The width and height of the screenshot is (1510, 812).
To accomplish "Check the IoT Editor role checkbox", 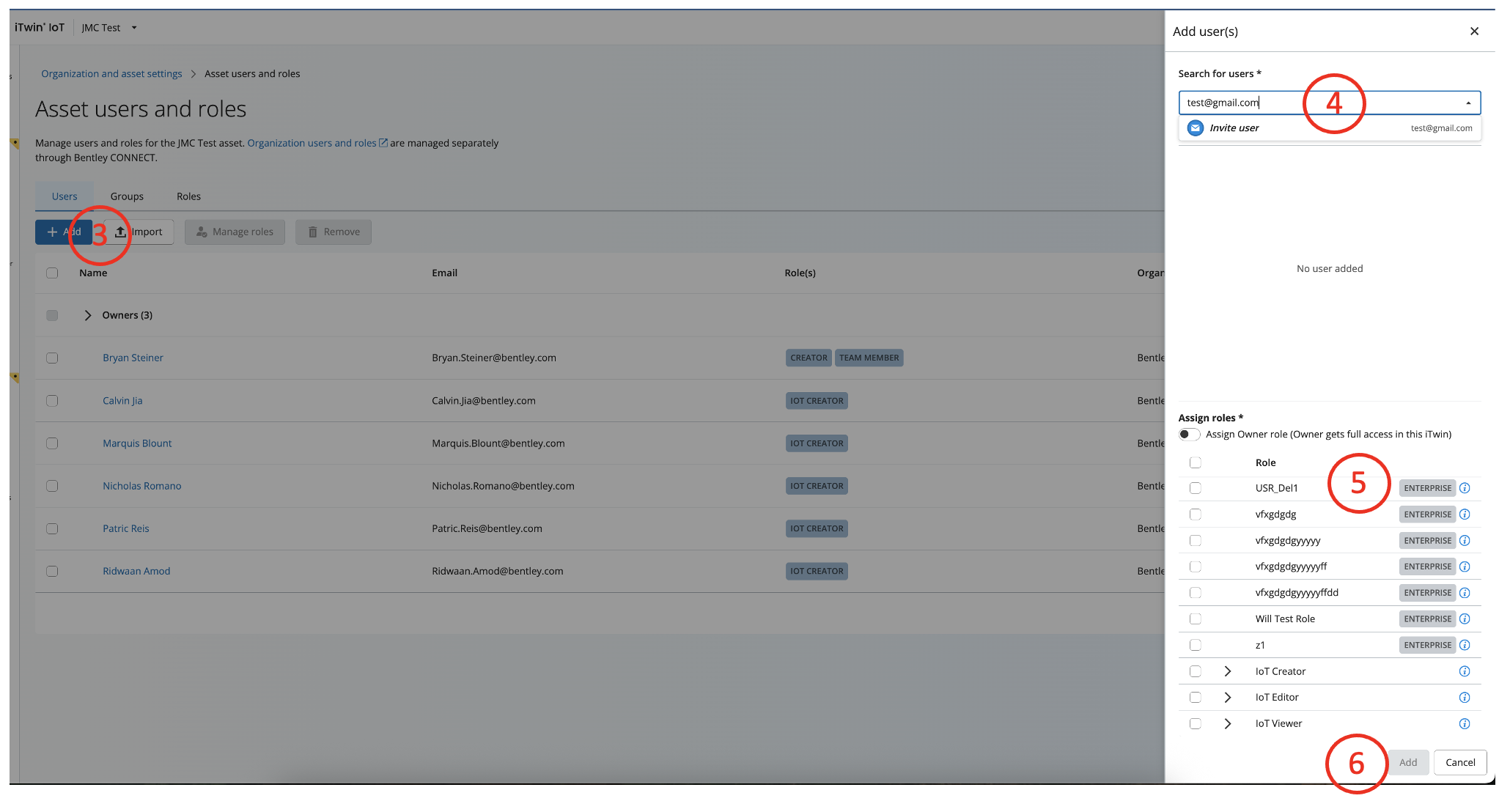I will pyautogui.click(x=1196, y=698).
